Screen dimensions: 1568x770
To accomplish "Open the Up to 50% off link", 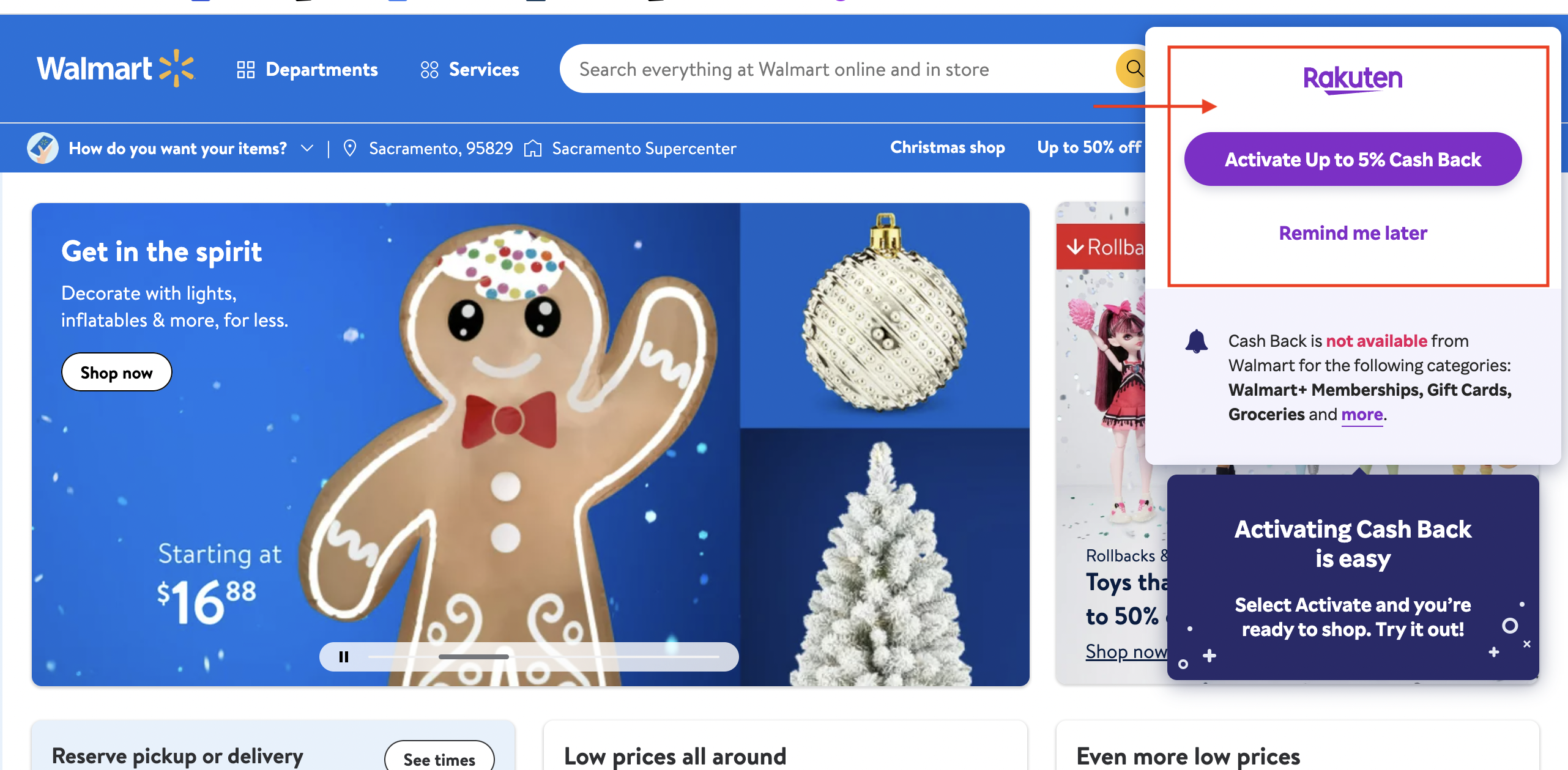I will point(1089,147).
